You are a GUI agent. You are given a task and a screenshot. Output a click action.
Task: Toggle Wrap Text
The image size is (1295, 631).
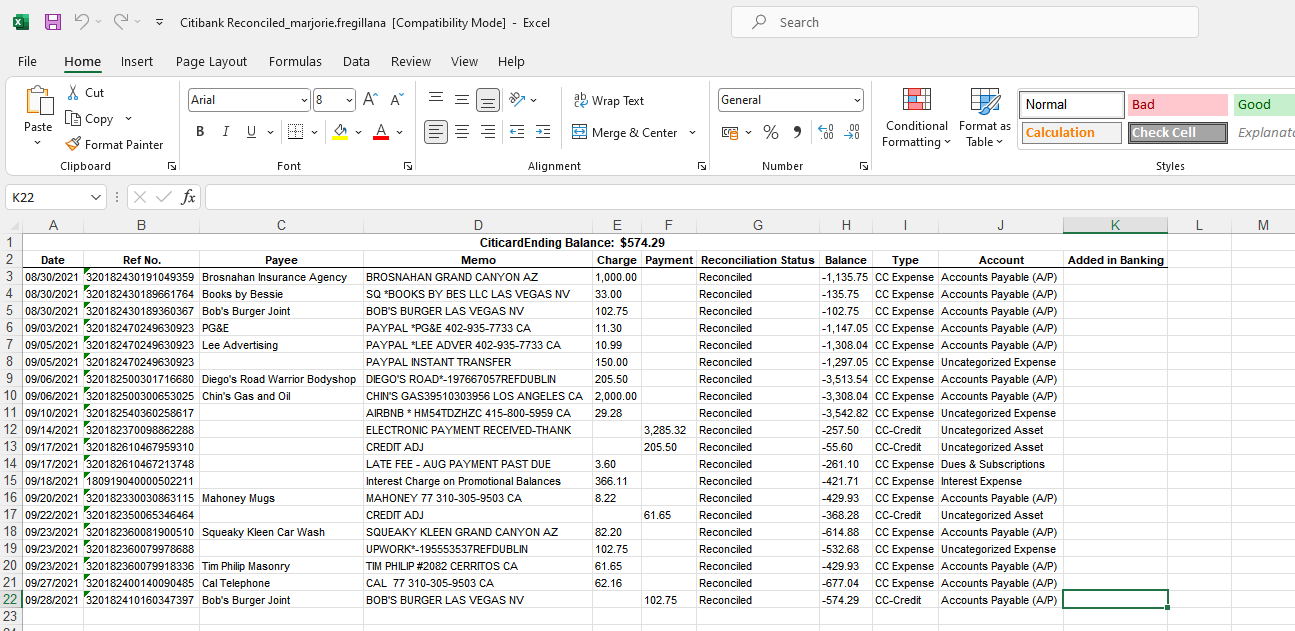coord(609,100)
